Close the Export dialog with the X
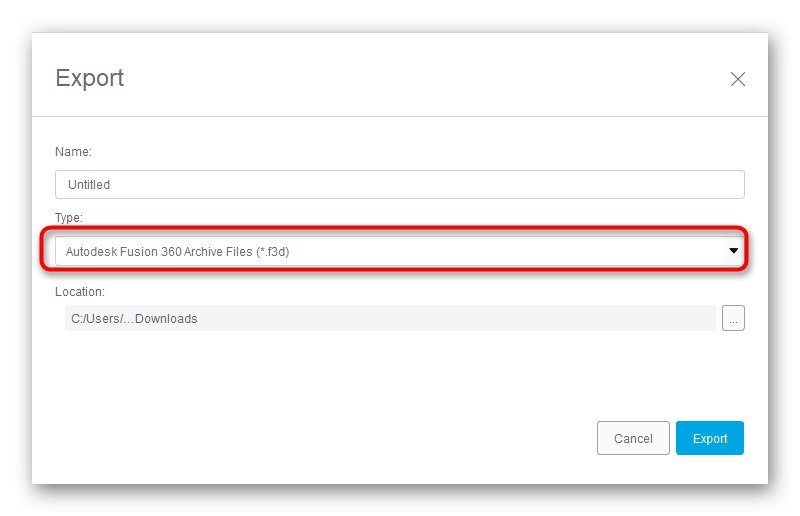This screenshot has width=800, height=516. pyautogui.click(x=738, y=79)
